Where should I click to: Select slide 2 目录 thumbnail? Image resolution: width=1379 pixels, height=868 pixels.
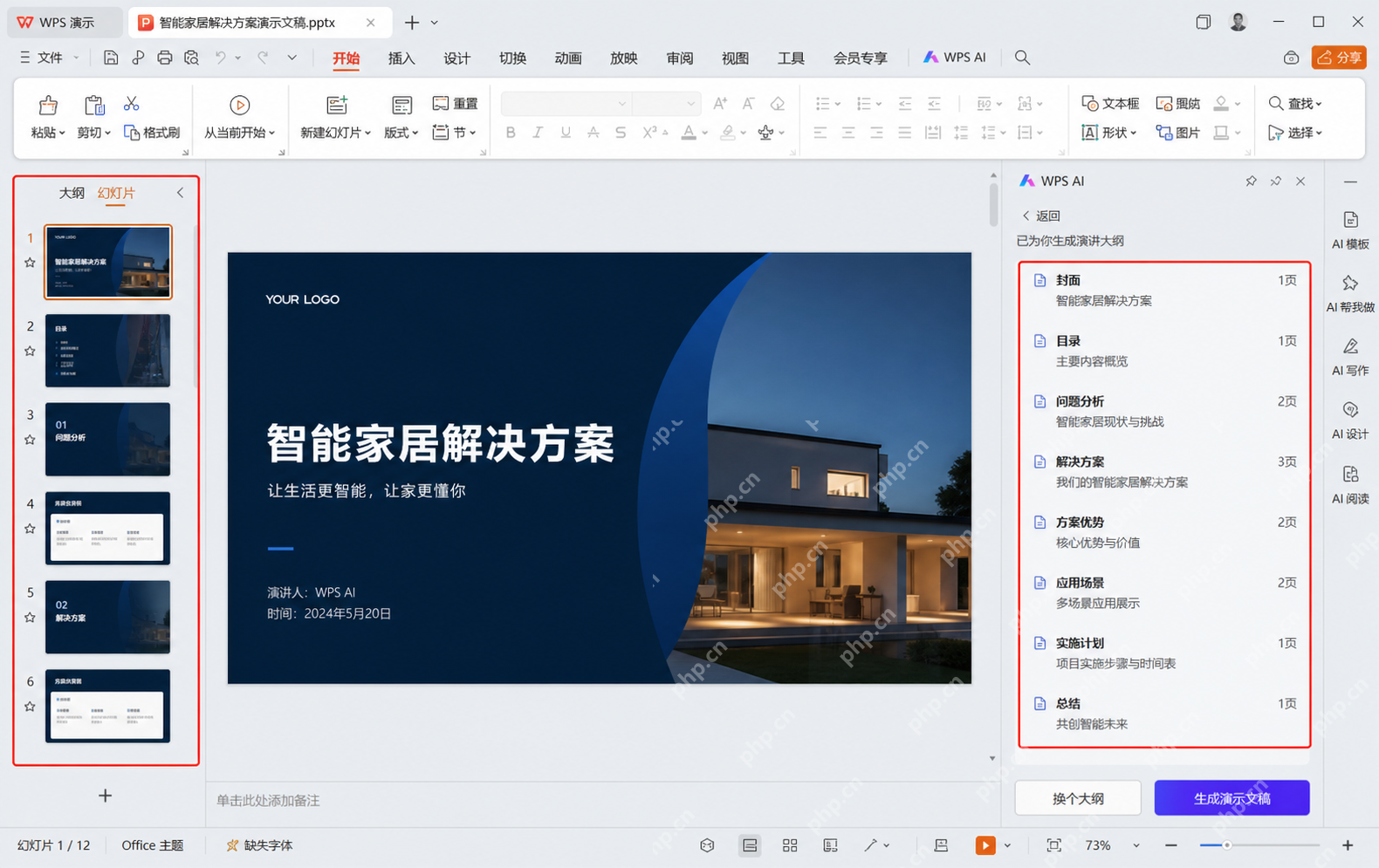pos(107,351)
